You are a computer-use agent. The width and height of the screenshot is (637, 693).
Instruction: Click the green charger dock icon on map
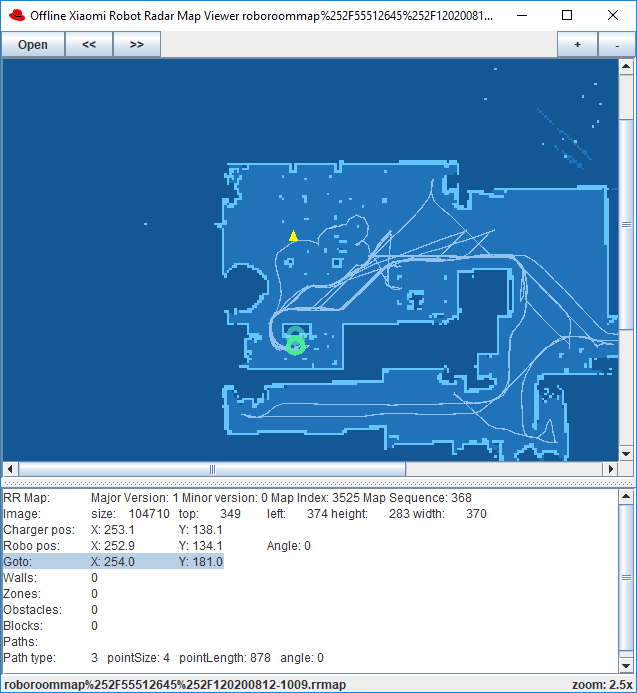(x=295, y=341)
